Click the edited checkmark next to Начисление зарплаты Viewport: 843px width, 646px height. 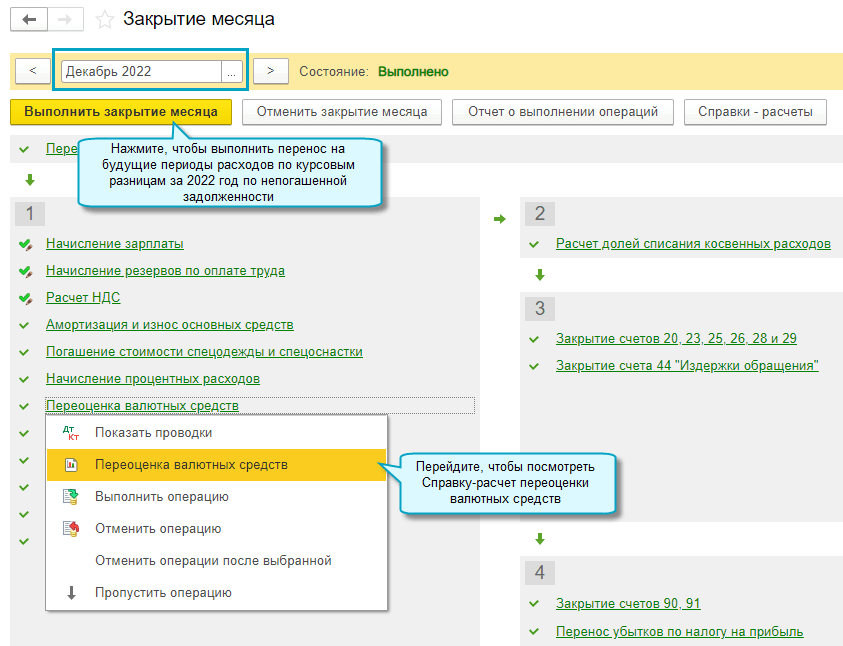pos(25,245)
